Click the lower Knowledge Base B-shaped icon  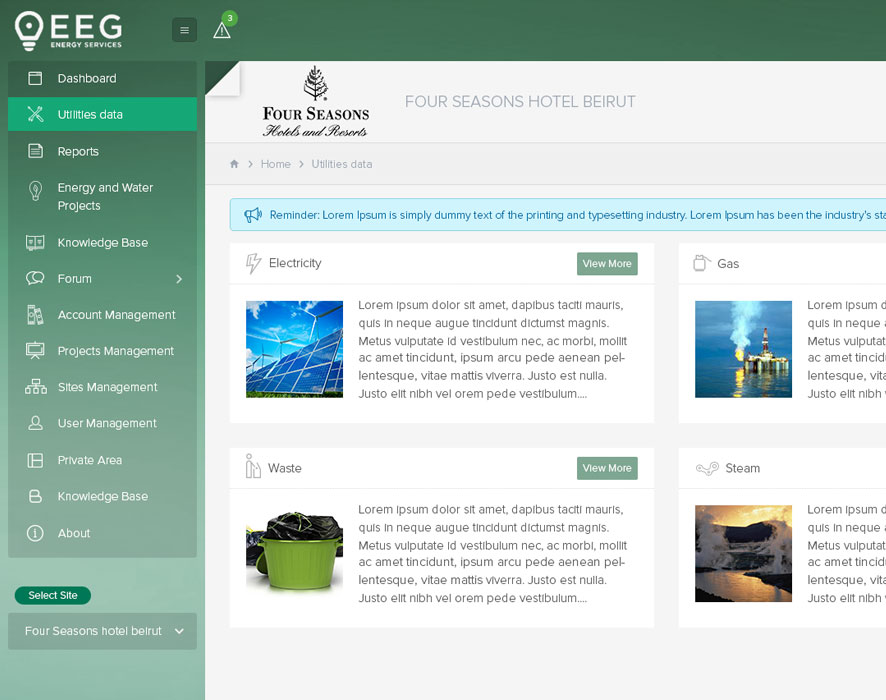coord(35,496)
